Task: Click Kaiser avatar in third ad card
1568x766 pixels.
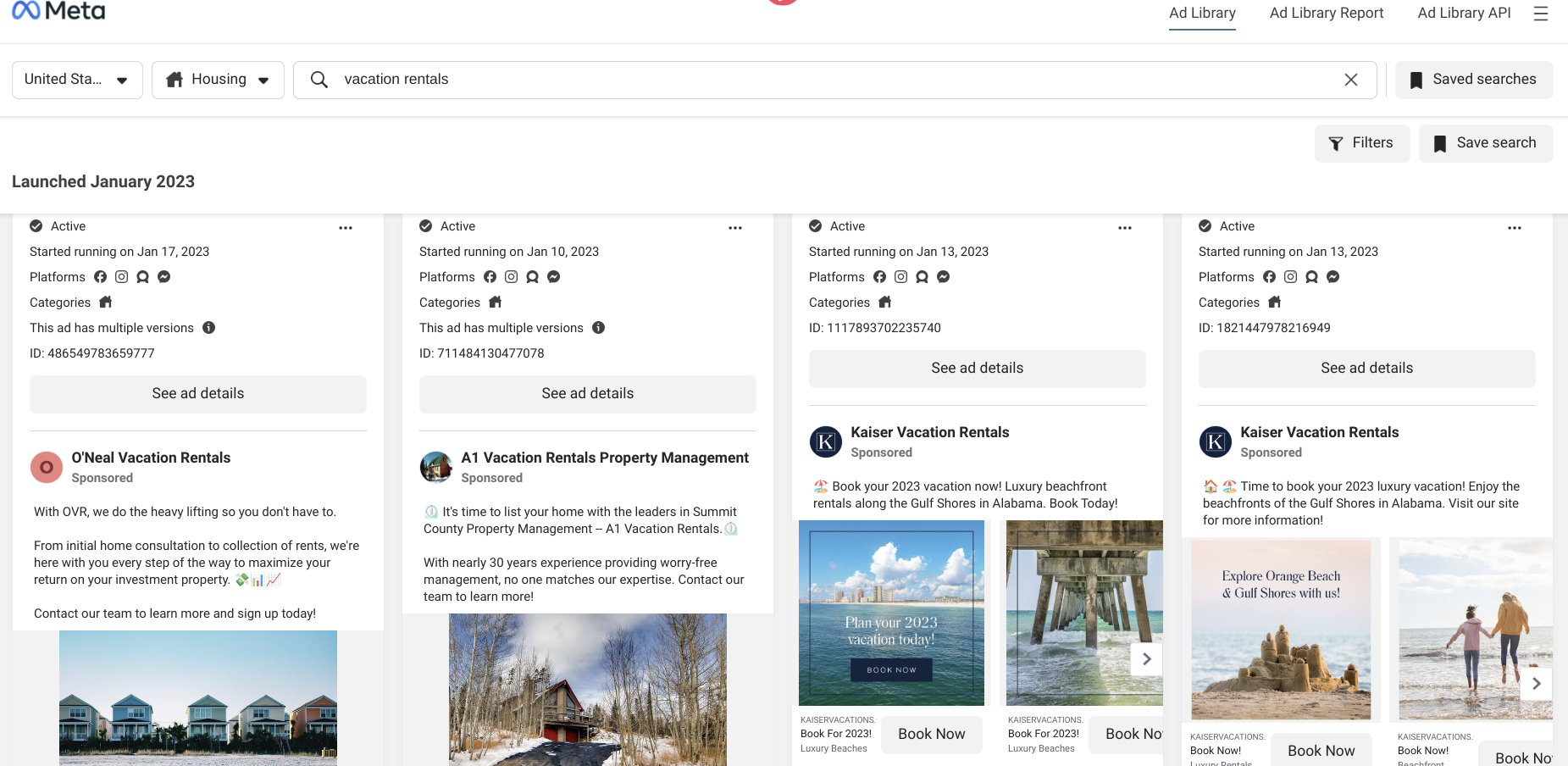Action: (826, 441)
